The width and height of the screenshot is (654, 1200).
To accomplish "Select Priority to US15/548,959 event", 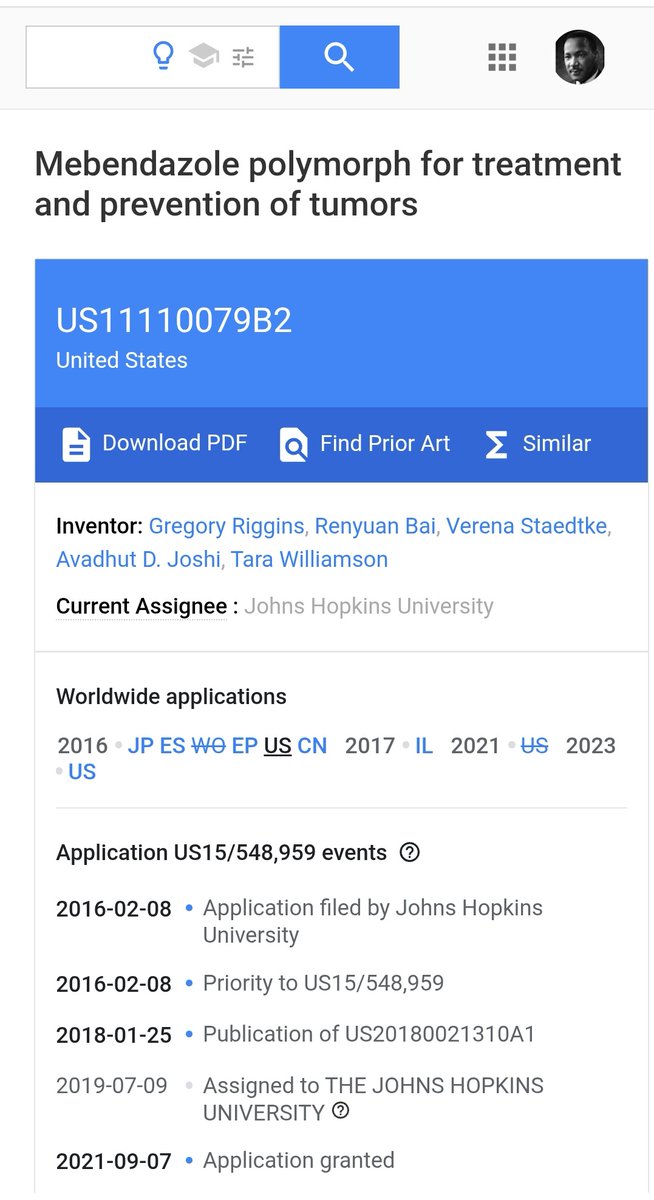I will [323, 983].
